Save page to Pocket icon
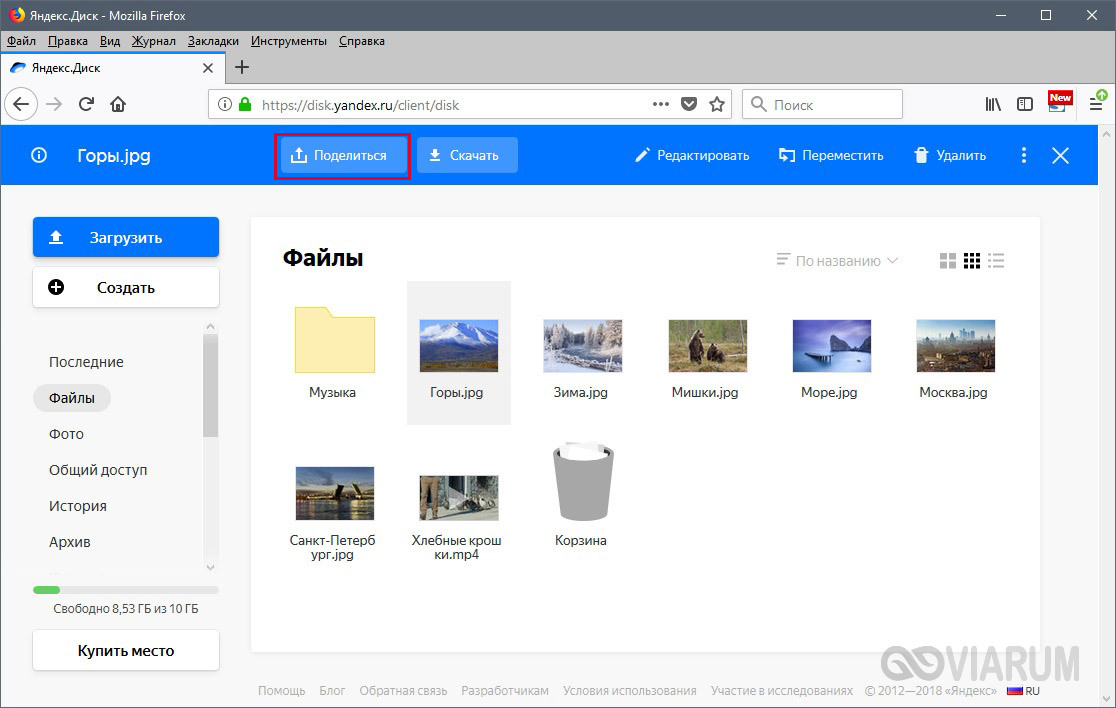Image resolution: width=1116 pixels, height=708 pixels. point(689,105)
